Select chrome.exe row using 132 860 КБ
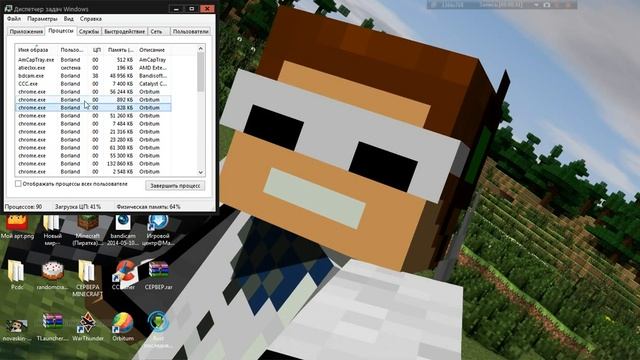The height and width of the screenshot is (360, 640). [x=93, y=164]
